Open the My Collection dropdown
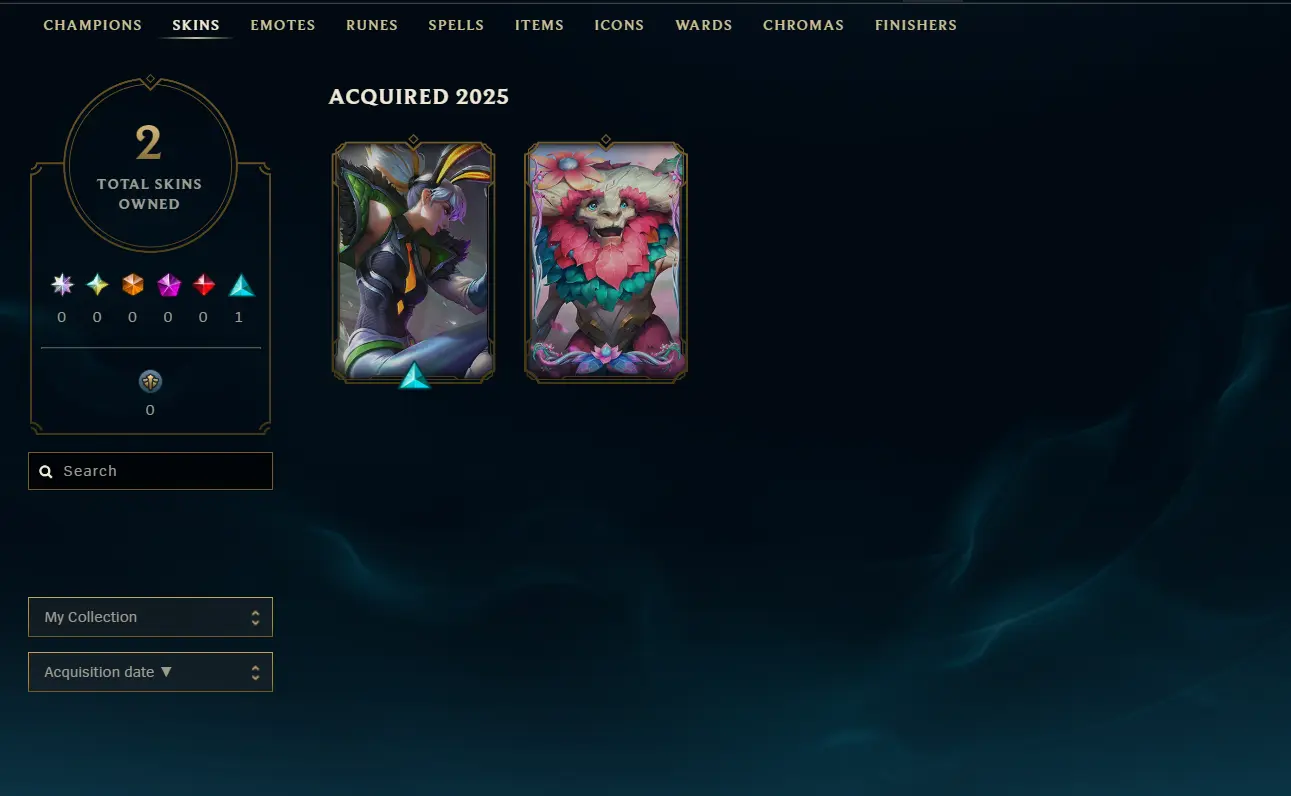The width and height of the screenshot is (1291, 796). point(150,617)
